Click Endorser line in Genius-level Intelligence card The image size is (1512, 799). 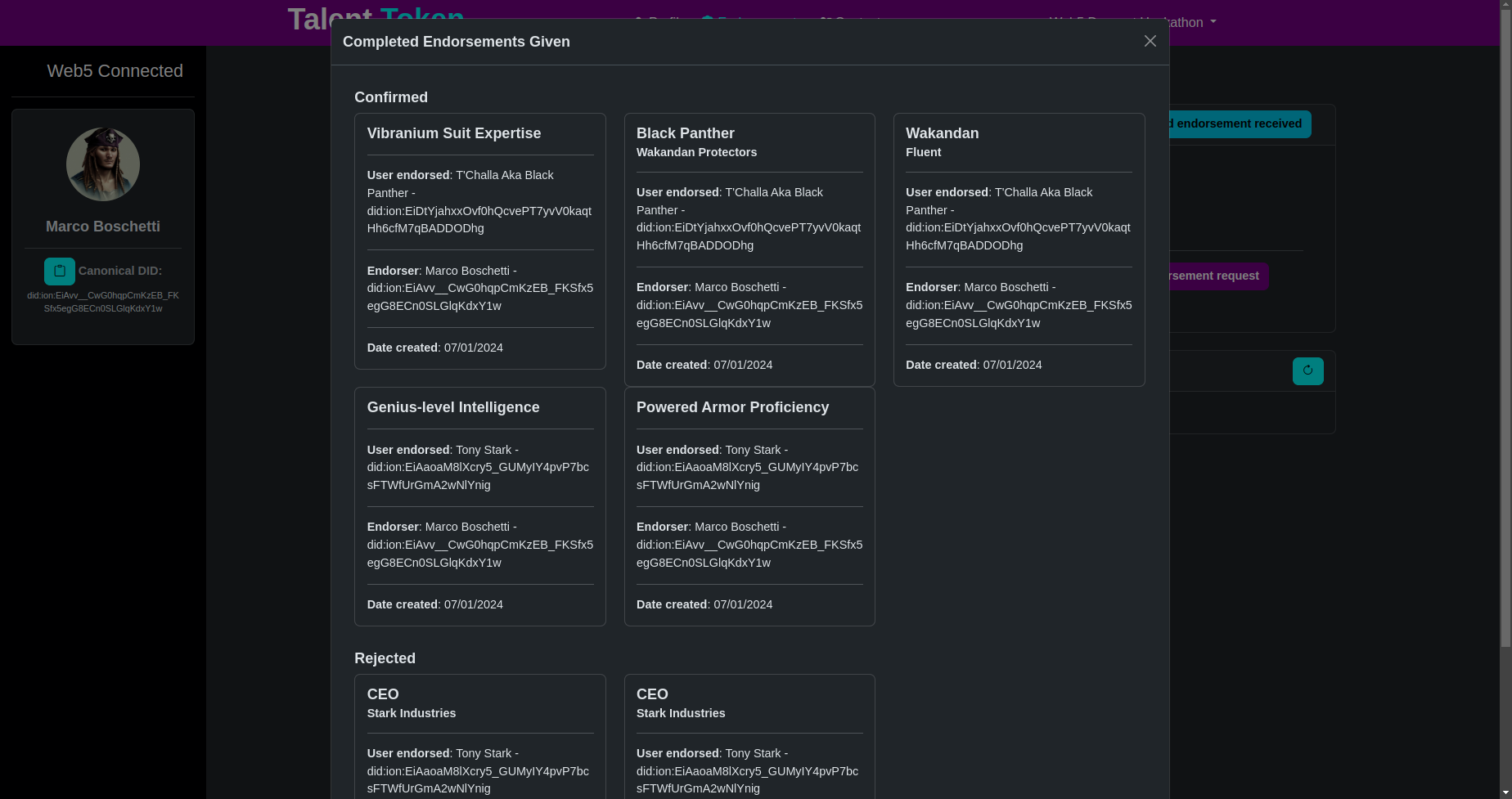480,545
